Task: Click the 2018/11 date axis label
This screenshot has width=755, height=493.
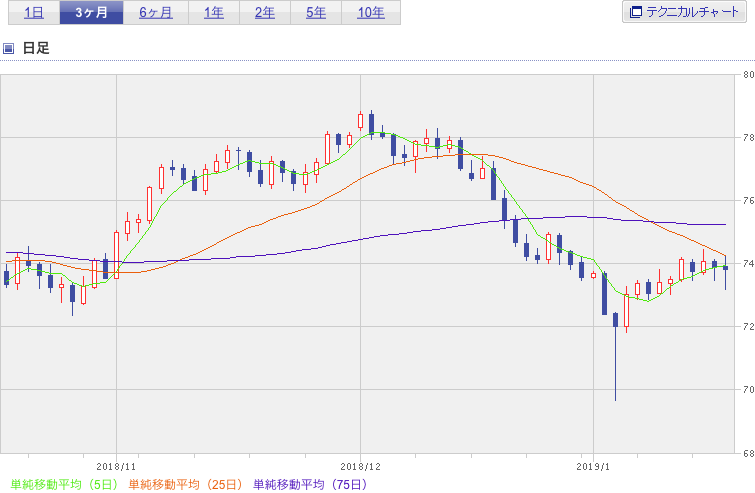Action: [x=116, y=467]
